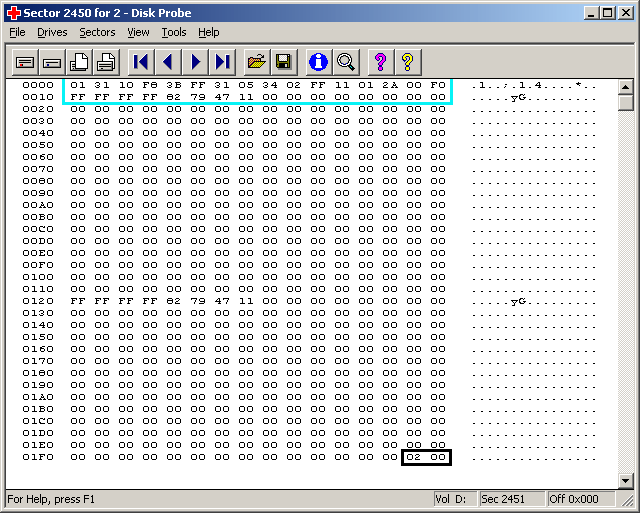Select byte 79 in row 0010
640x513 pixels.
click(198, 97)
